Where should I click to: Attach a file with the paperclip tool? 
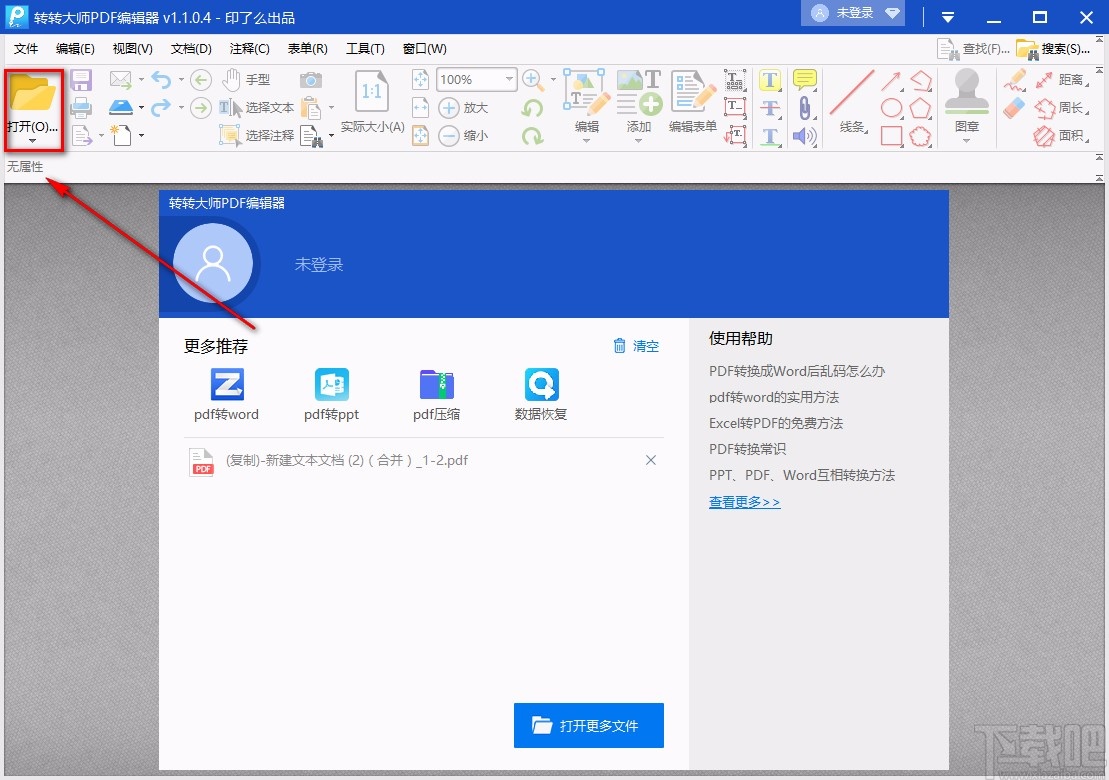[805, 108]
